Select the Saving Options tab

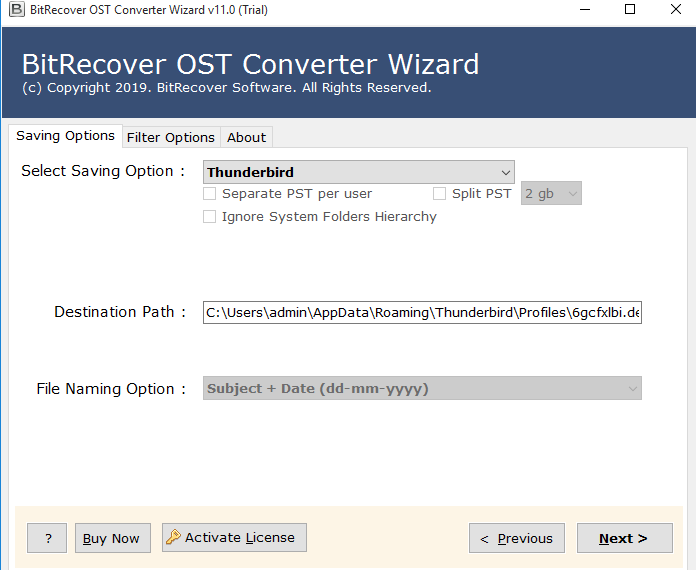click(x=65, y=136)
